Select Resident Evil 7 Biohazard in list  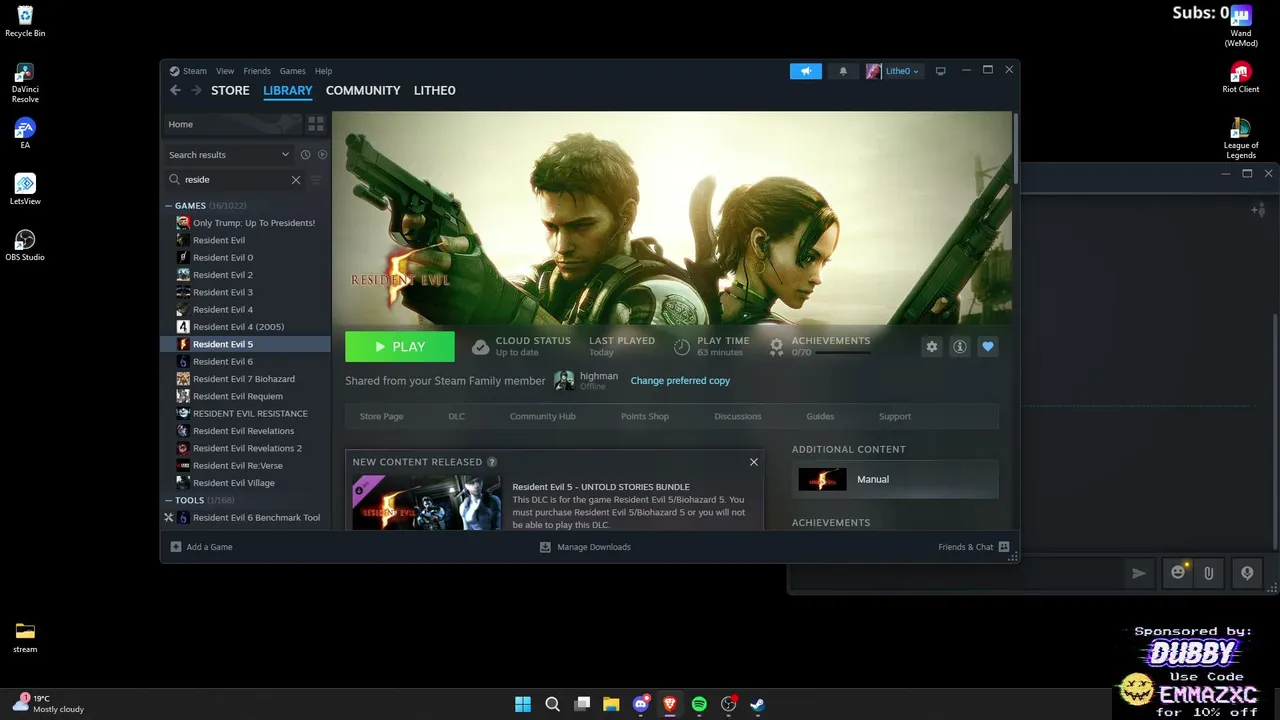[246, 379]
